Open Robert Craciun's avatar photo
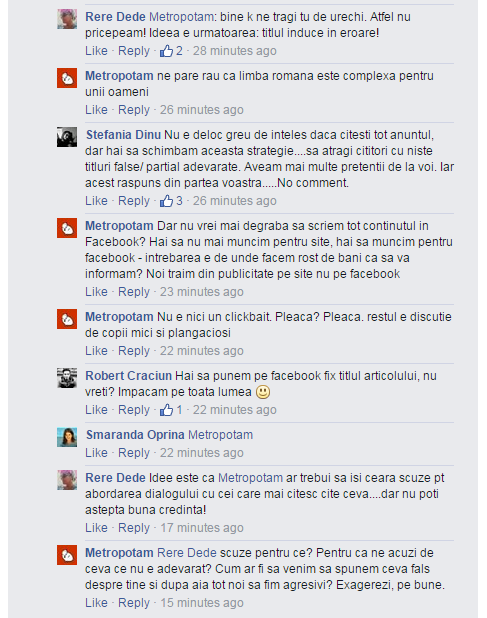This screenshot has height=618, width=487. (67, 378)
